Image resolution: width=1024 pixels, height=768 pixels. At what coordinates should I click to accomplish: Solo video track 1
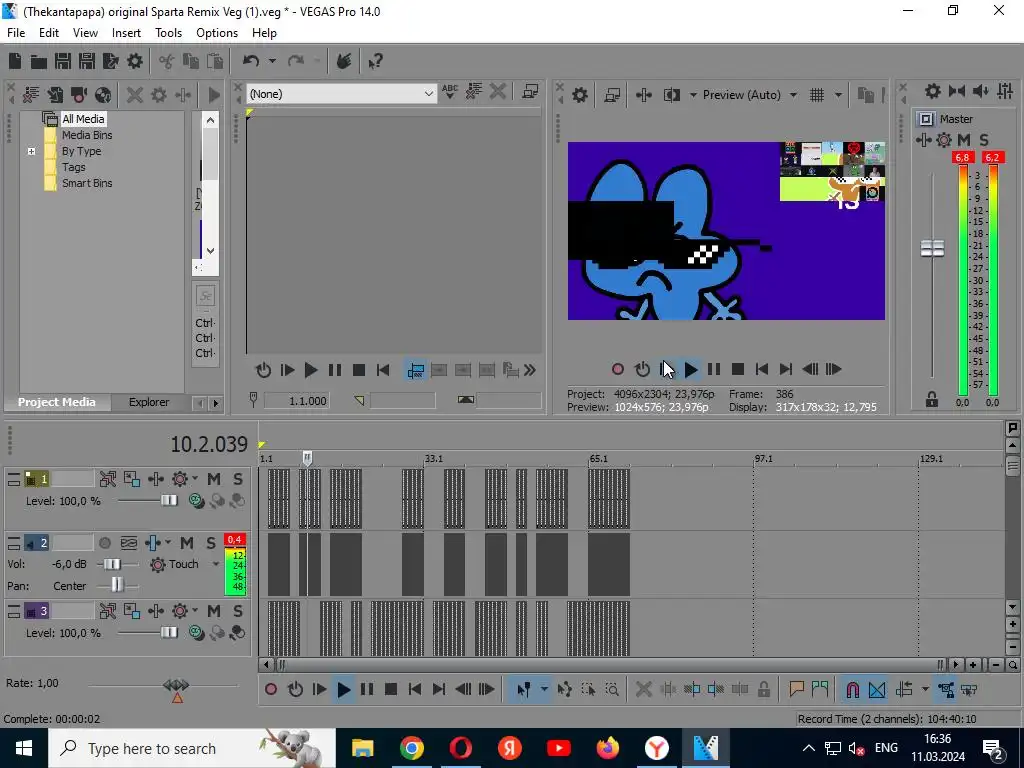coord(238,479)
